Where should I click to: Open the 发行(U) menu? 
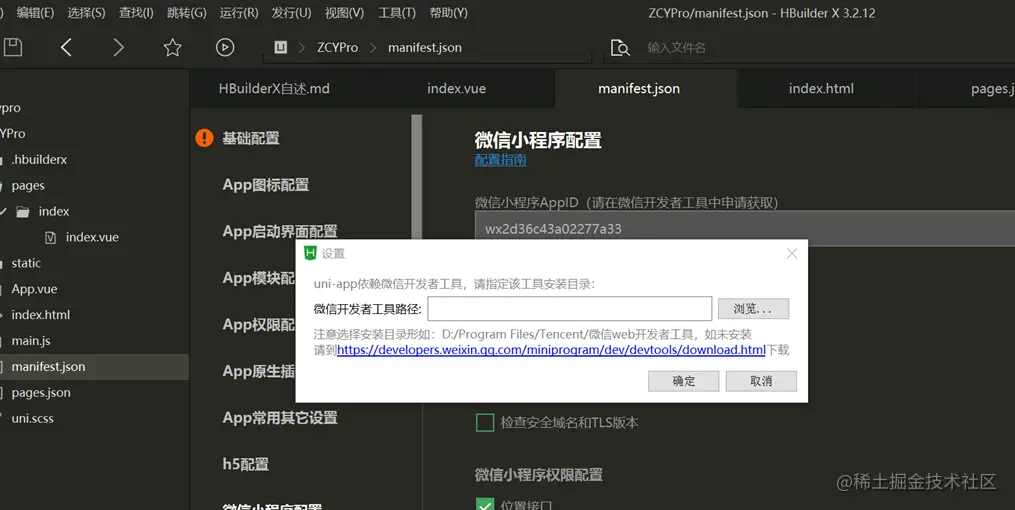tap(291, 13)
